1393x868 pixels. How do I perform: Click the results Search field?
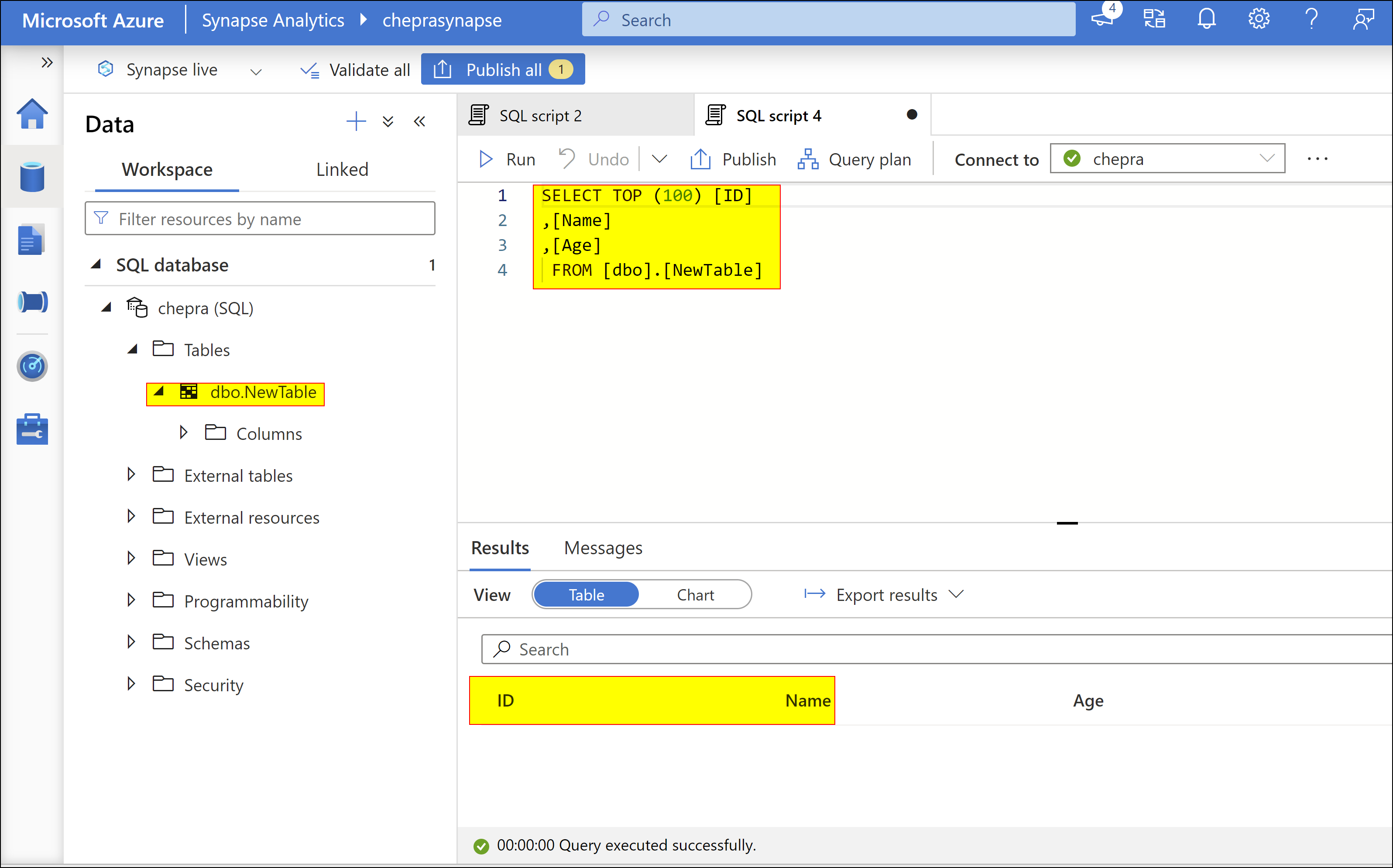pos(937,649)
